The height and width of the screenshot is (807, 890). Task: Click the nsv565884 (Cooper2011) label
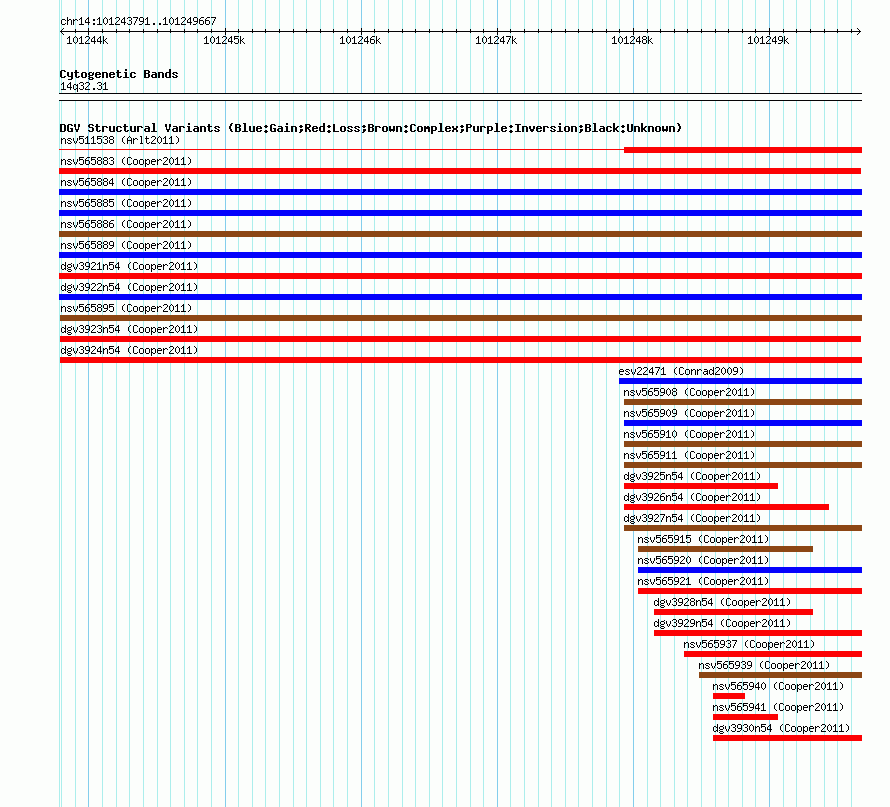pyautogui.click(x=126, y=182)
